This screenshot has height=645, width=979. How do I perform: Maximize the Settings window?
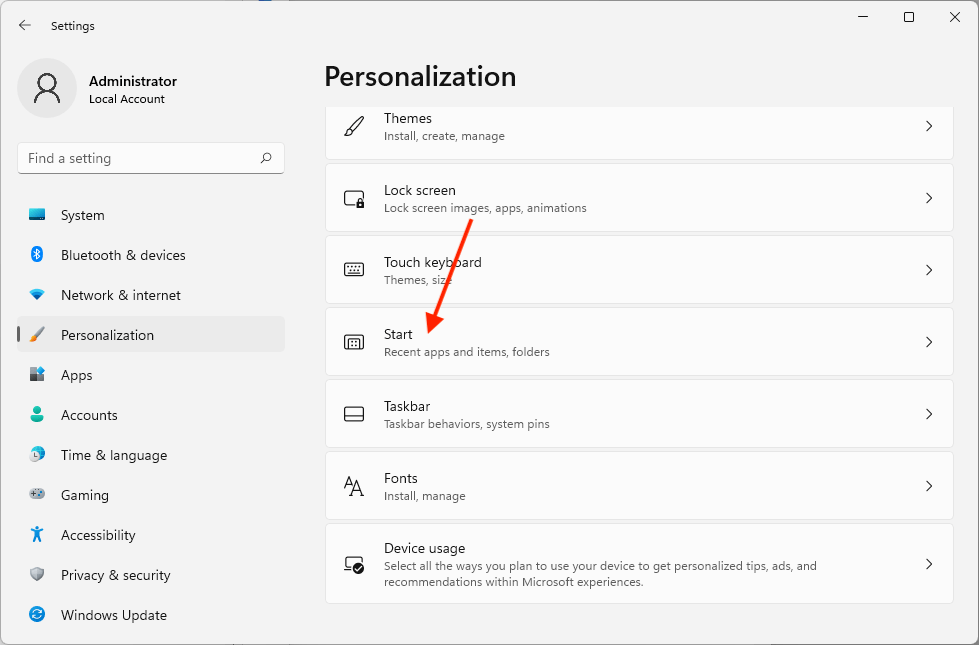coord(909,17)
